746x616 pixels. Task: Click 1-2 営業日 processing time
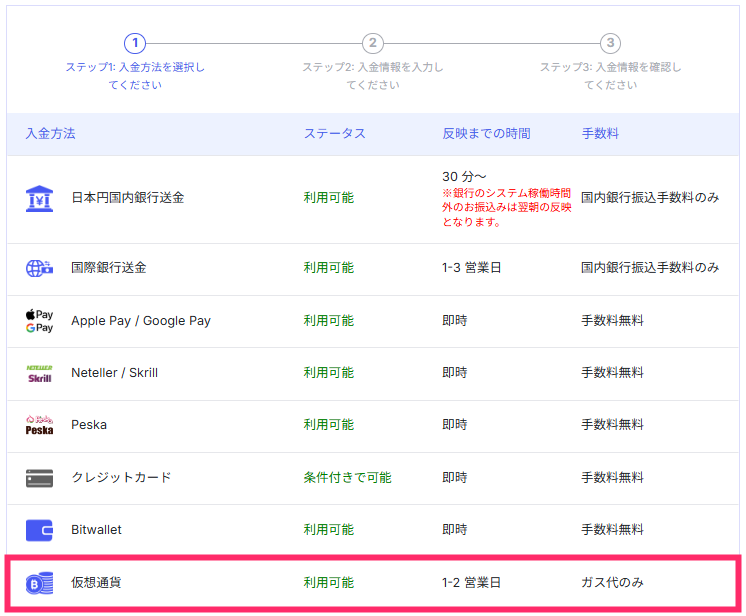471,582
